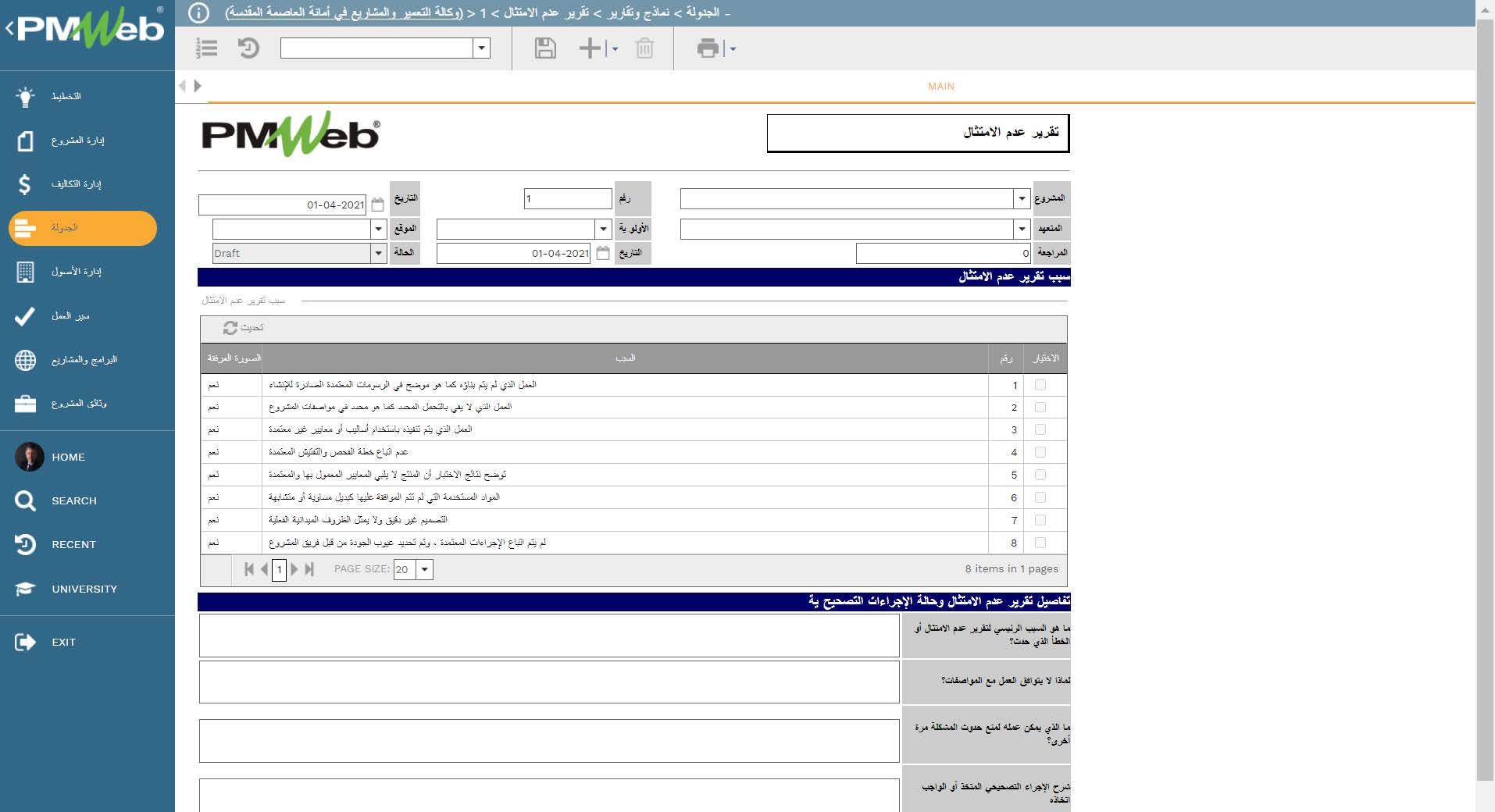
Task: Check the checkbox for reason row 8
Action: point(1040,543)
